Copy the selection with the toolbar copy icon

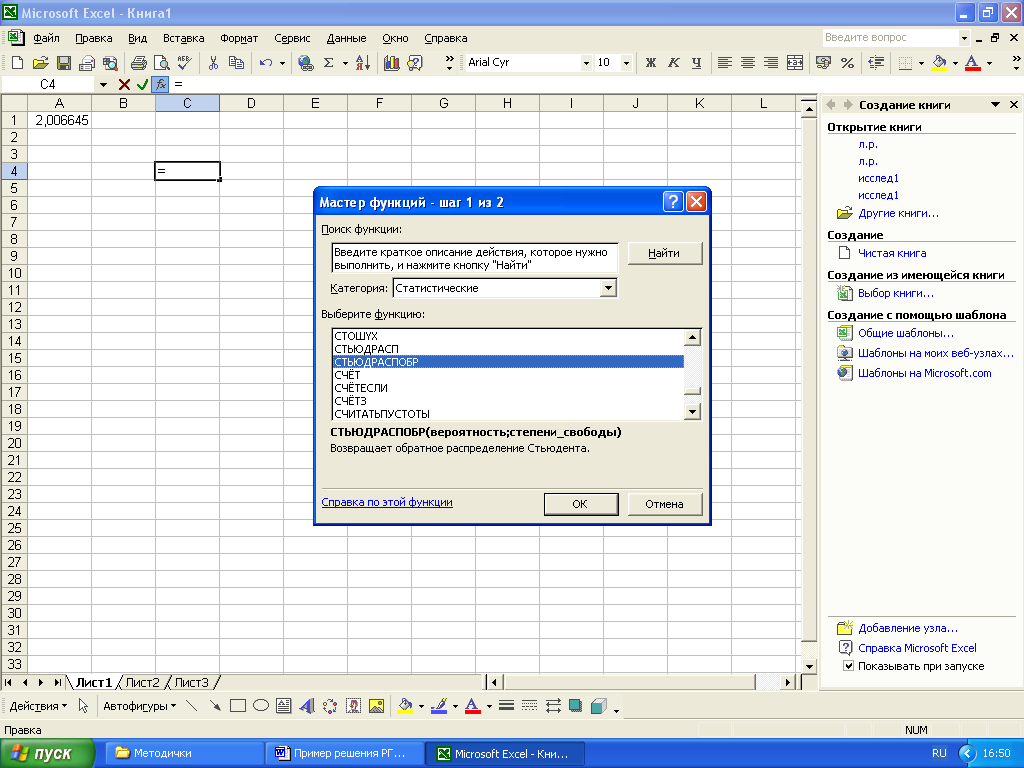point(236,63)
